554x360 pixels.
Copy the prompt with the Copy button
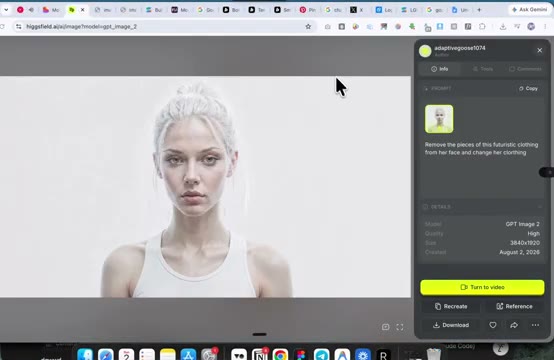click(x=528, y=88)
